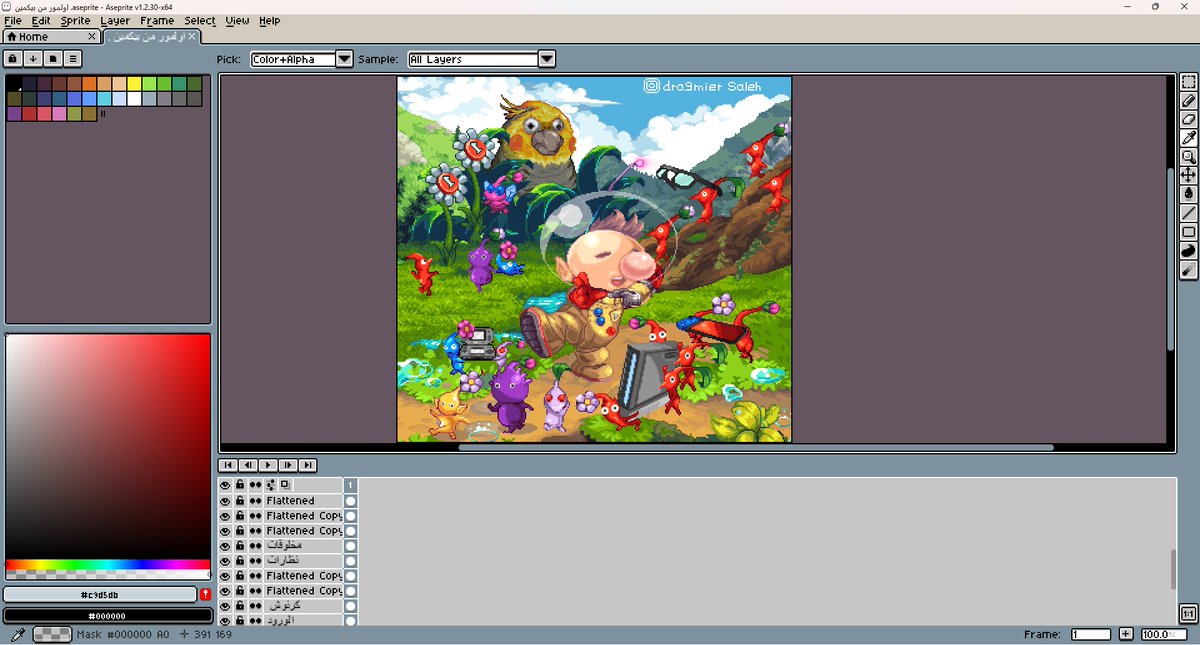Open the Frame menu
1200x645 pixels.
pyautogui.click(x=157, y=20)
